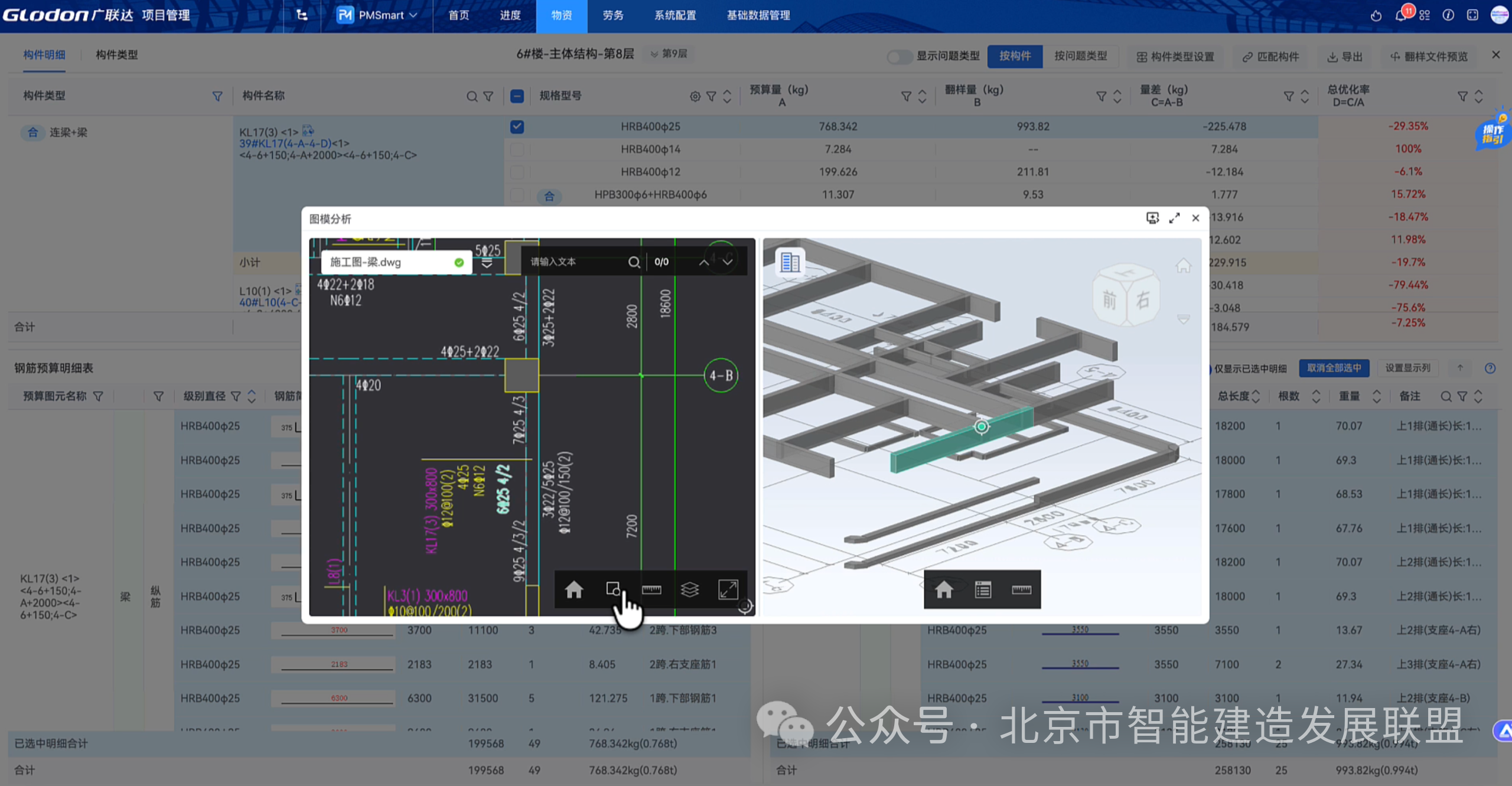Click the search icon in 构件名称 column
Viewport: 1512px width, 786px height.
click(x=472, y=96)
